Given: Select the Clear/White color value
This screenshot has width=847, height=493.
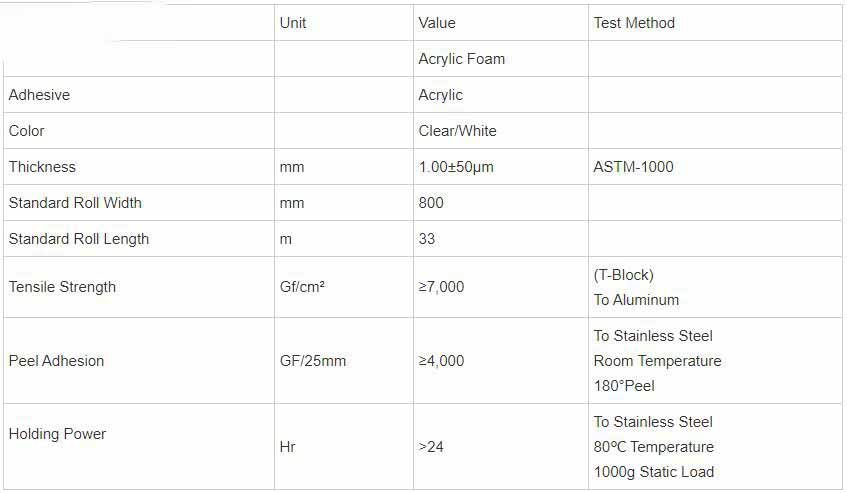Looking at the screenshot, I should 457,131.
